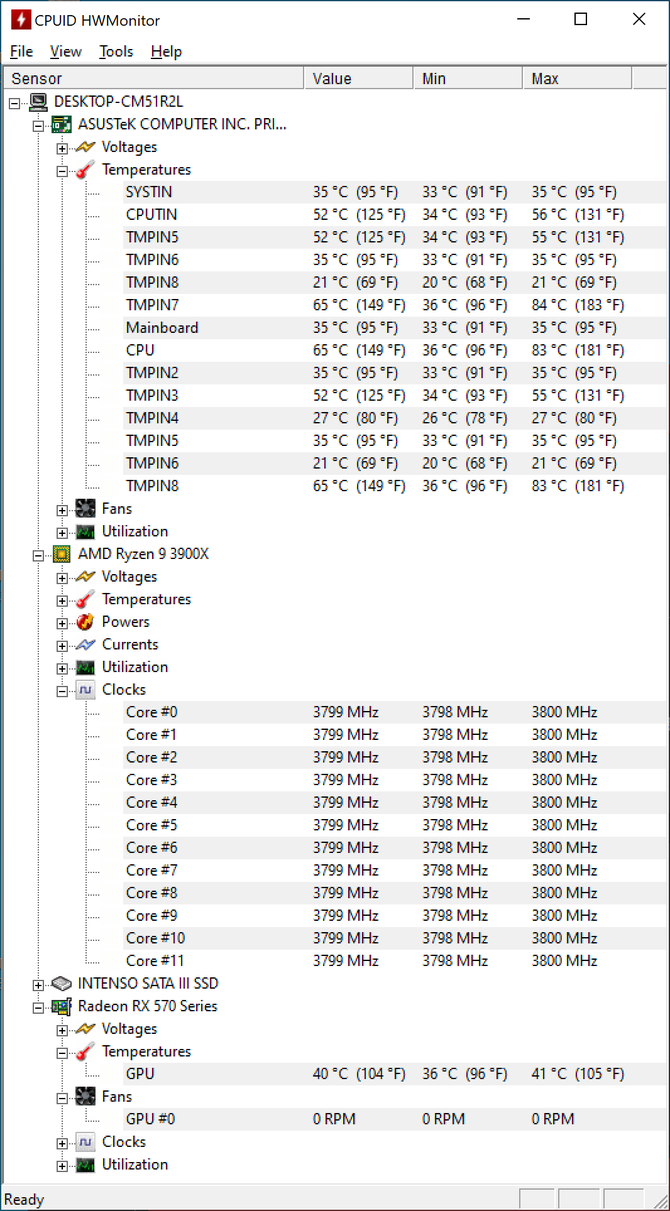Select the Core #5 clock row
The width and height of the screenshot is (670, 1211).
(394, 825)
